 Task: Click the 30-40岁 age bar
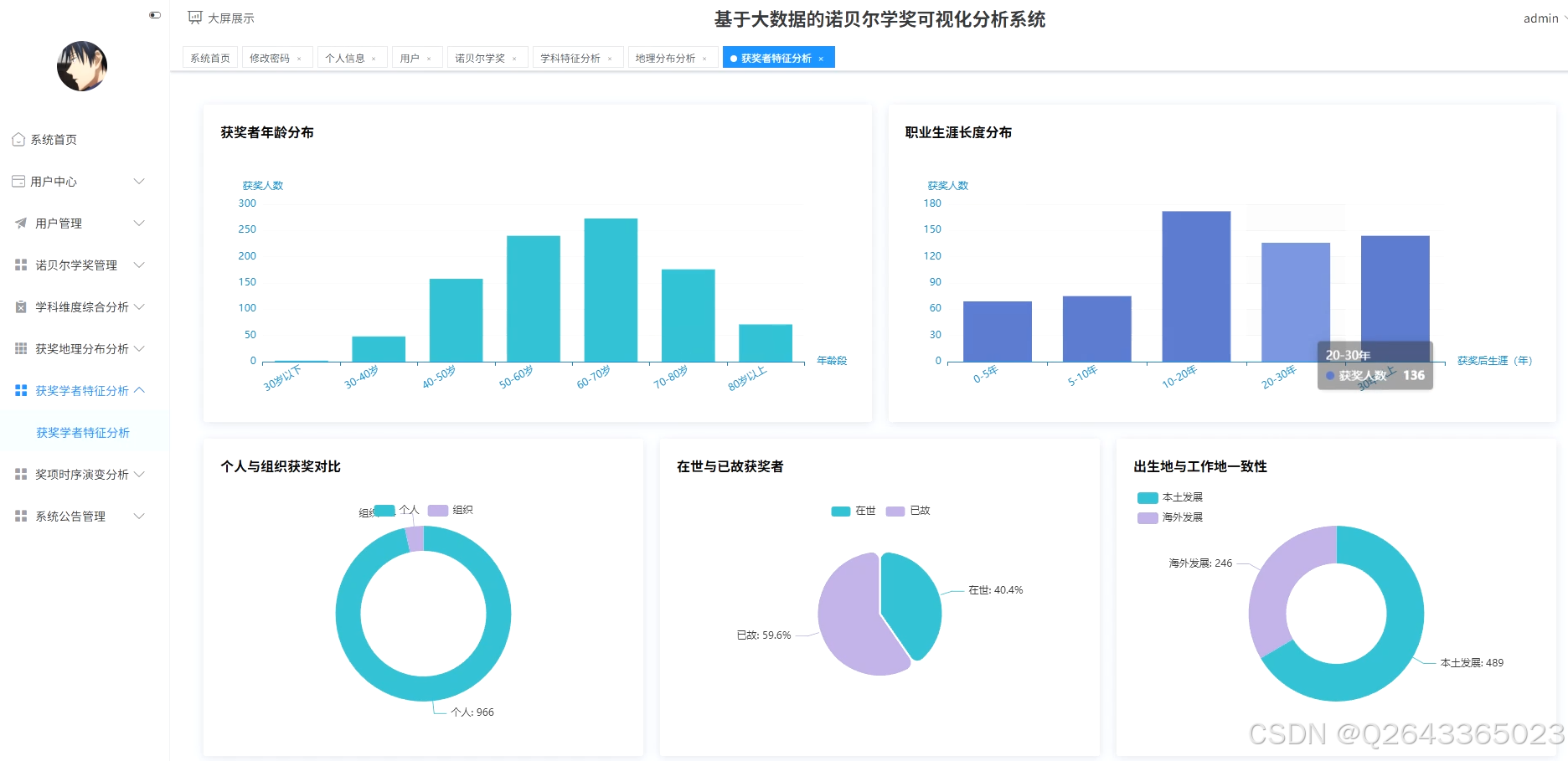point(379,349)
